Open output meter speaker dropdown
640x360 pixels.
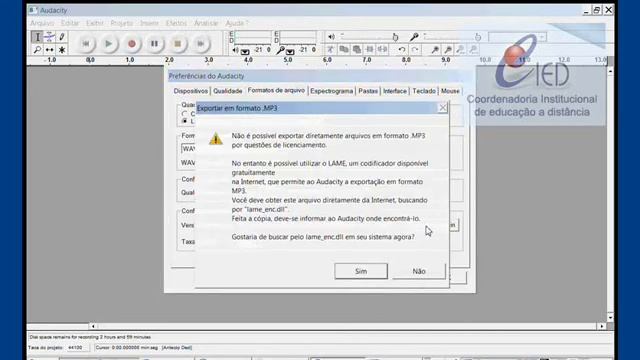pos(245,52)
